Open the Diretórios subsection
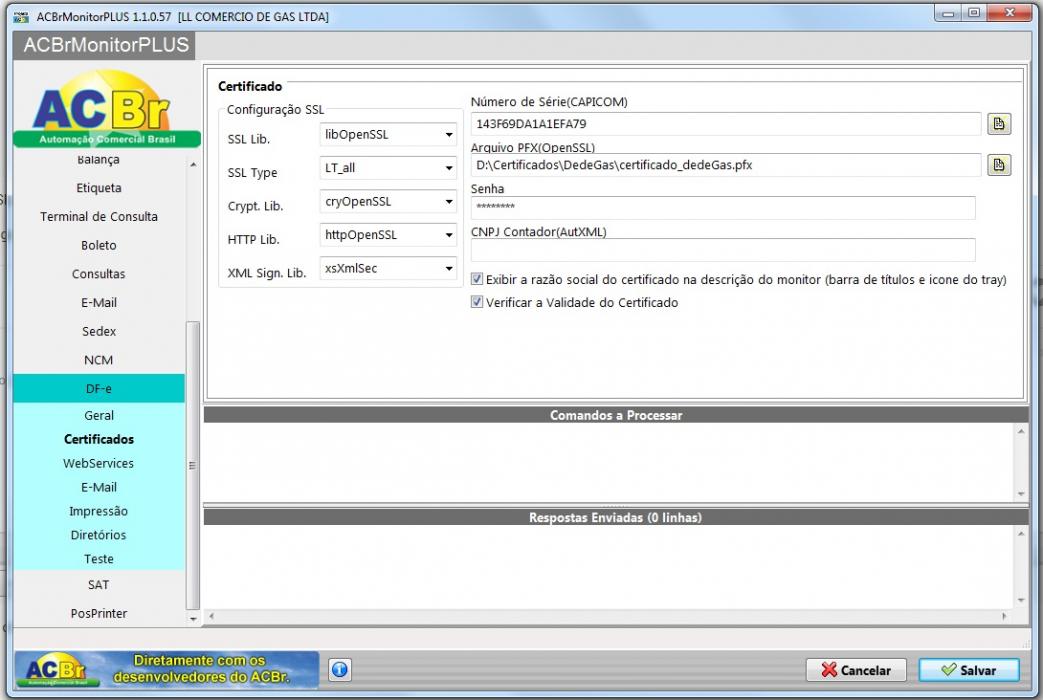1043x700 pixels. (x=98, y=535)
